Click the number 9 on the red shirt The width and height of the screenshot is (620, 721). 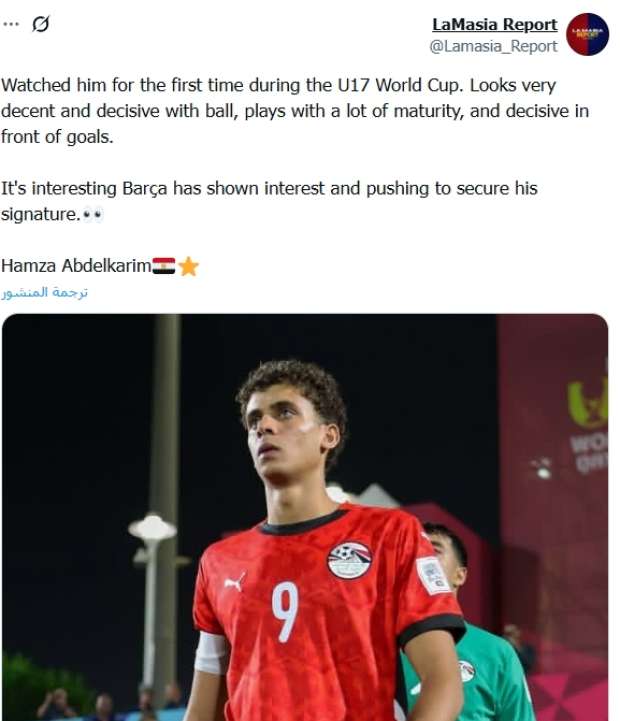[285, 612]
